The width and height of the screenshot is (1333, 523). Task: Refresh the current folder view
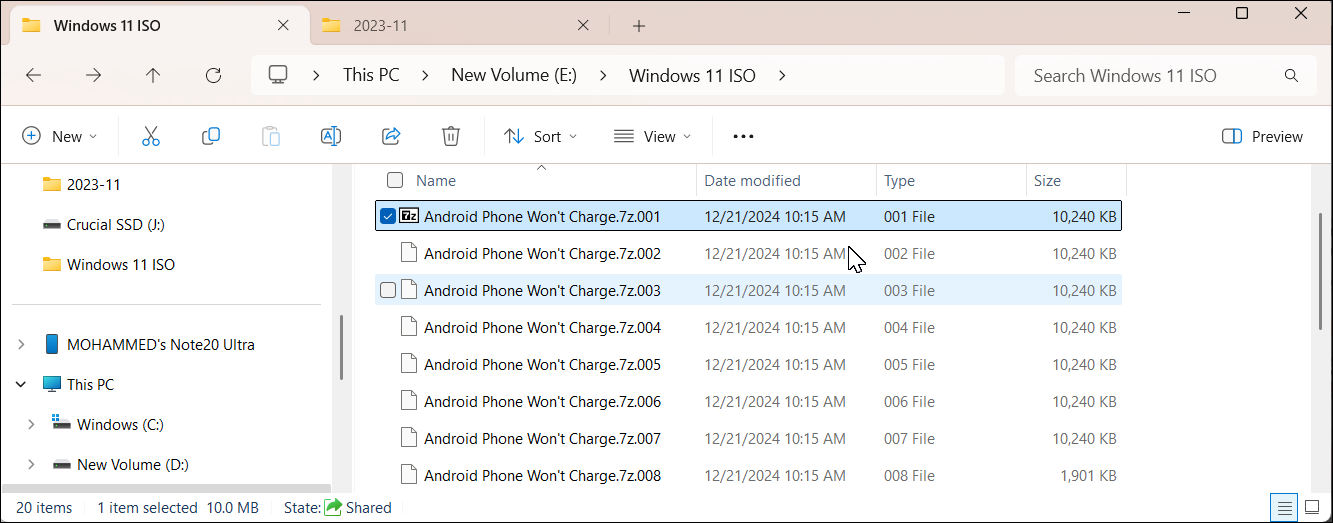213,75
